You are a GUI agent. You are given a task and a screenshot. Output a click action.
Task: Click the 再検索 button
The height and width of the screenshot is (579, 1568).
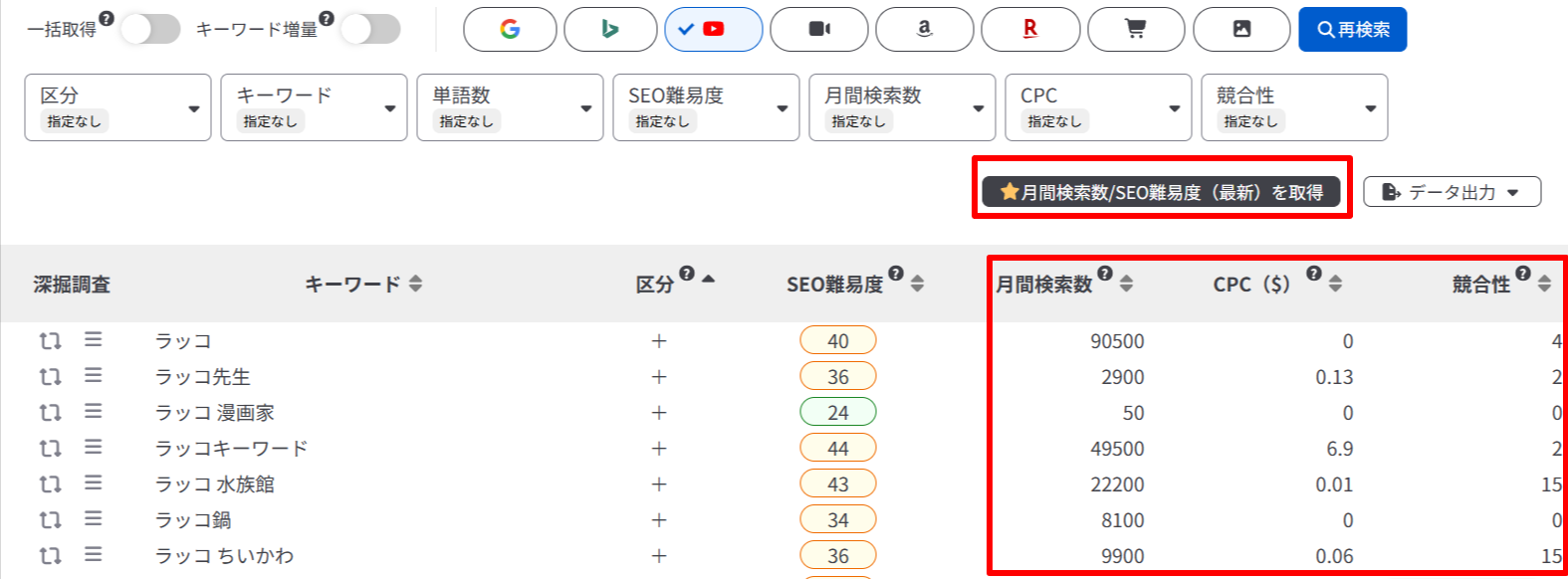tap(1352, 30)
